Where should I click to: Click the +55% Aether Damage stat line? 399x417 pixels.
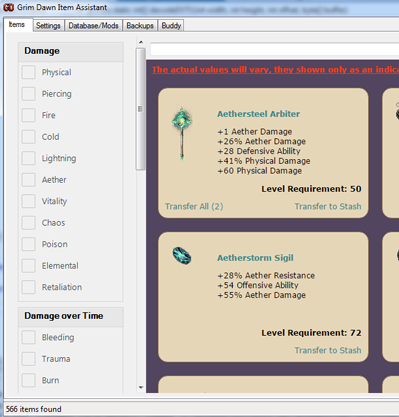(262, 295)
